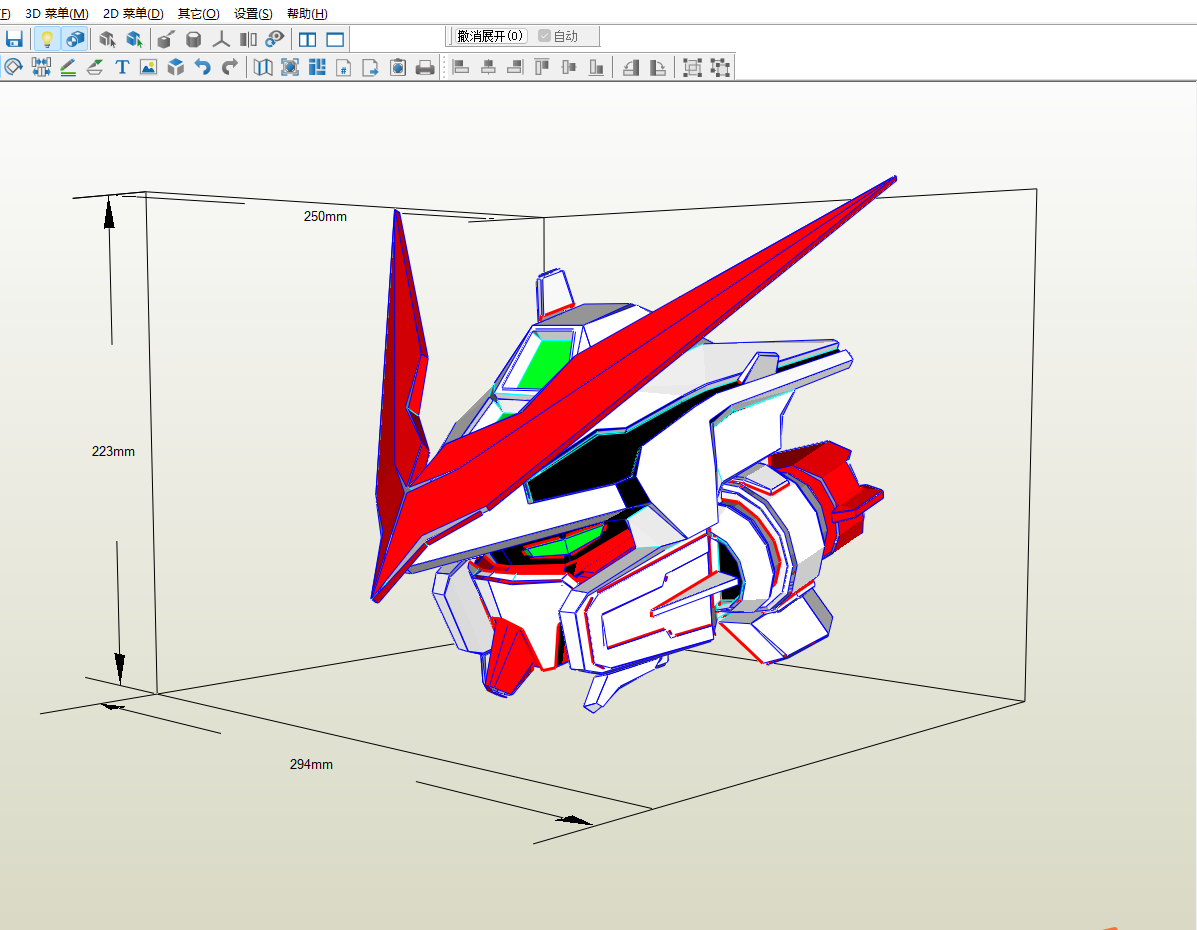Viewport: 1197px width, 930px height.
Task: Click the align top icon
Action: (x=542, y=67)
